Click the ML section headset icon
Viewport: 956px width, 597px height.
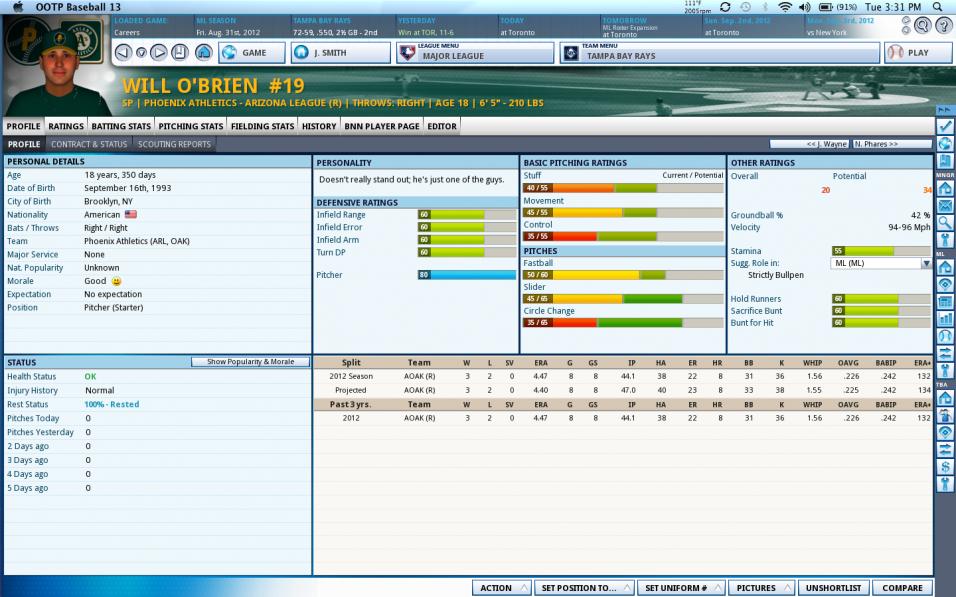945,335
